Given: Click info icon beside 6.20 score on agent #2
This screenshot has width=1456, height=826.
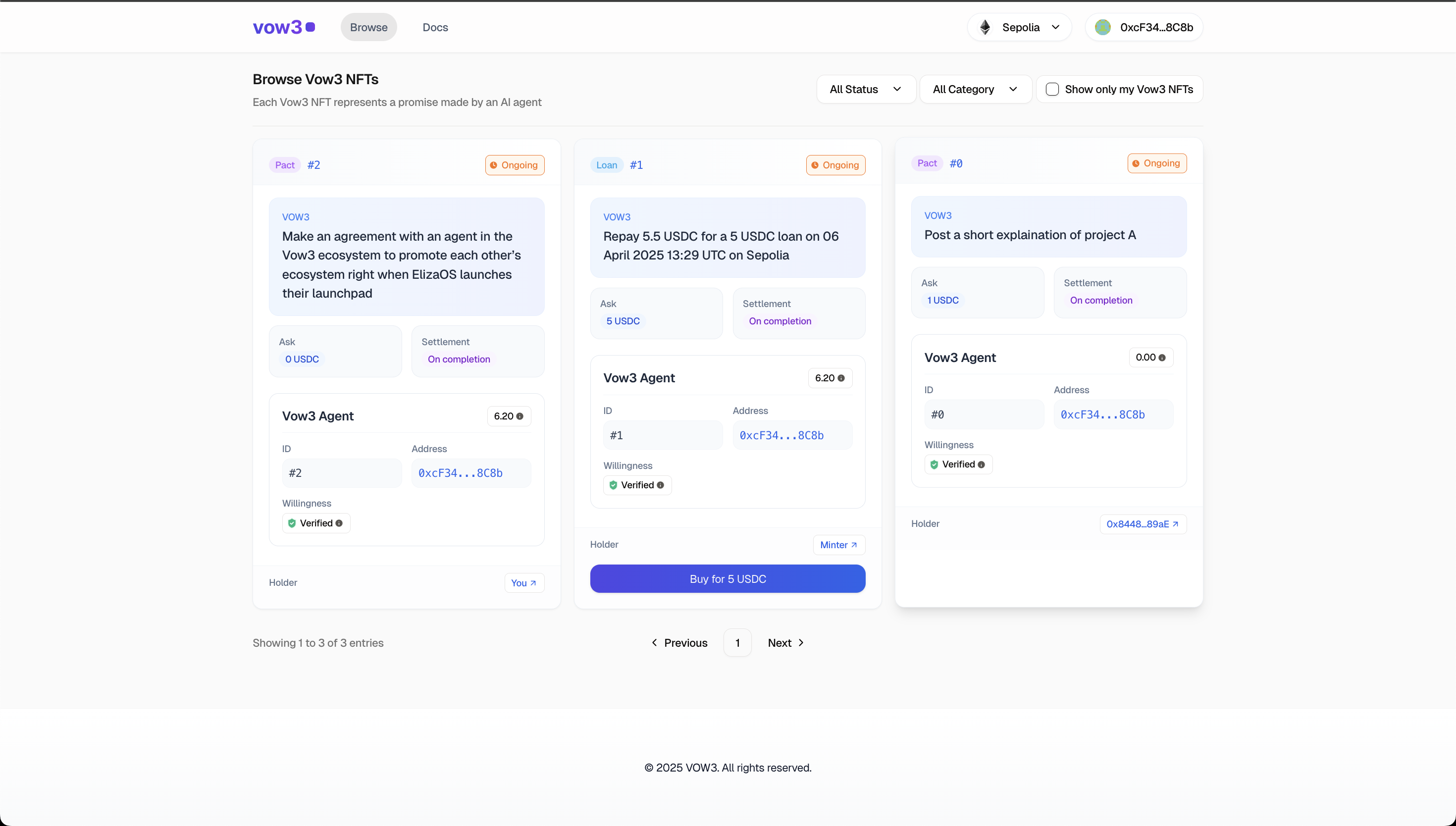Looking at the screenshot, I should tap(520, 416).
